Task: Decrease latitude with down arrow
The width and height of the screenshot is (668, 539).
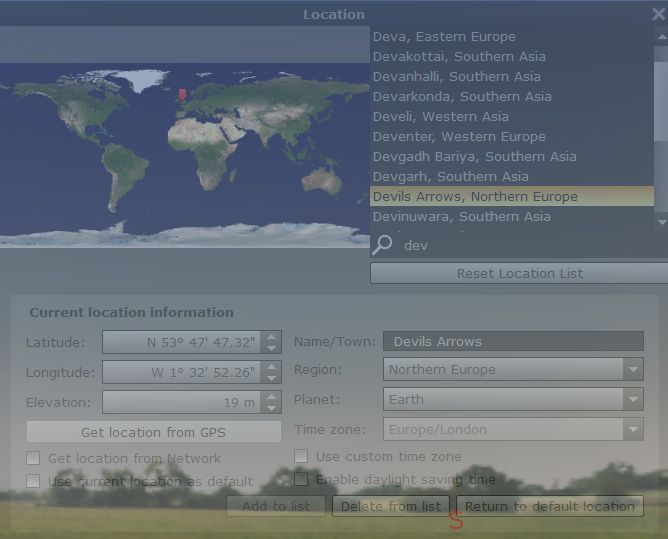Action: 271,348
